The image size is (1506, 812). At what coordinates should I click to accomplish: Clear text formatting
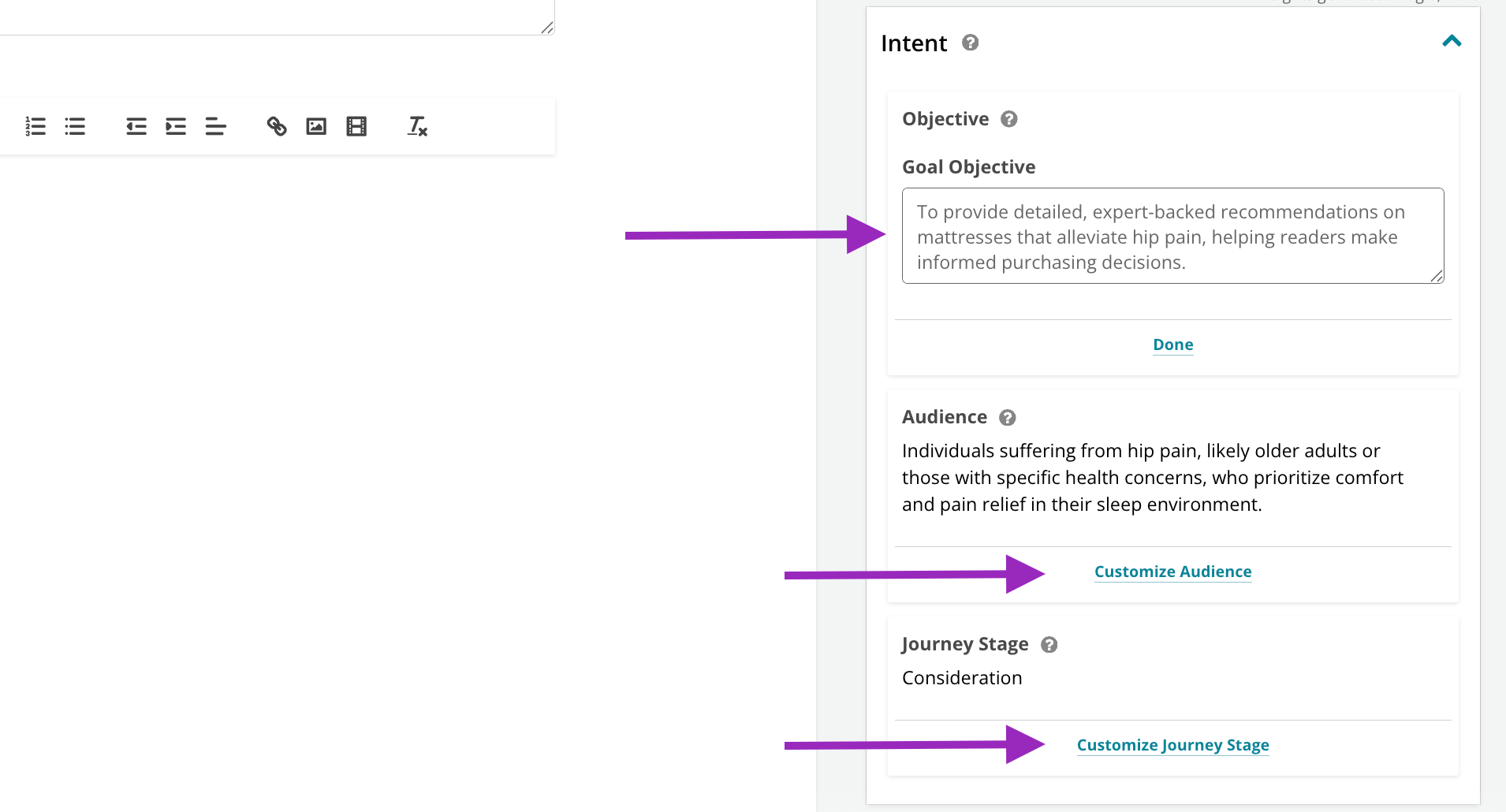(417, 126)
